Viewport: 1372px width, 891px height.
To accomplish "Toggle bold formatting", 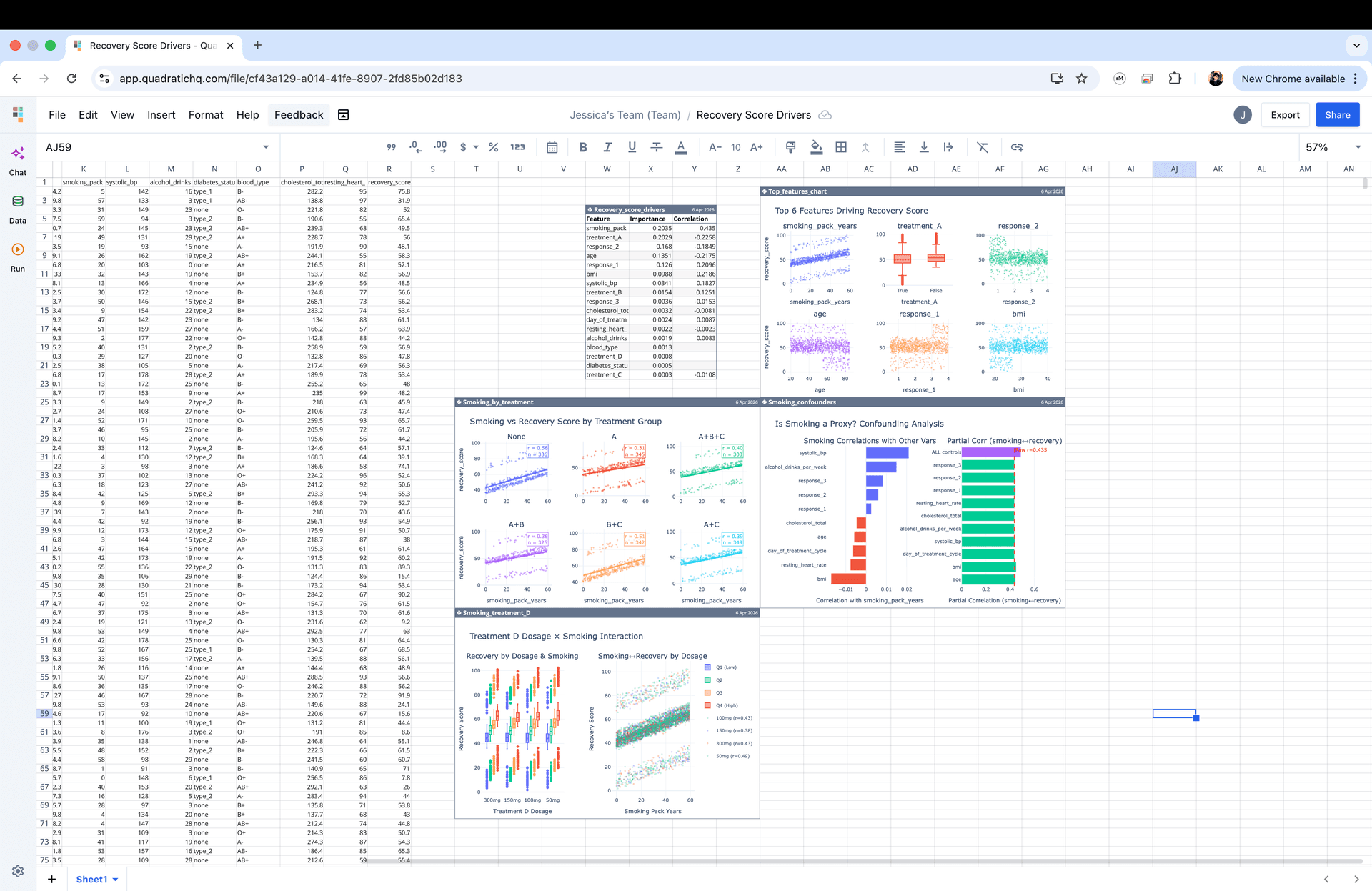I will tap(583, 147).
